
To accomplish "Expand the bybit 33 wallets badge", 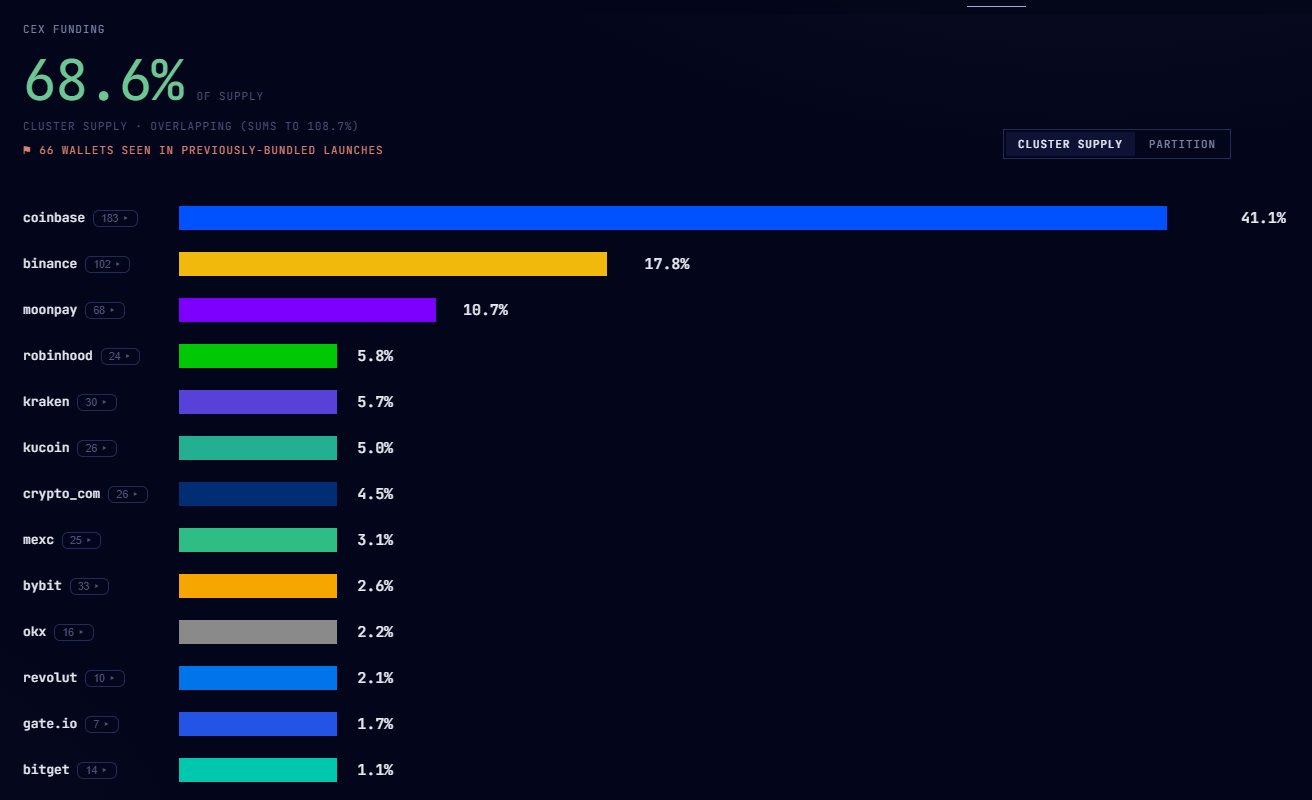I will [90, 586].
